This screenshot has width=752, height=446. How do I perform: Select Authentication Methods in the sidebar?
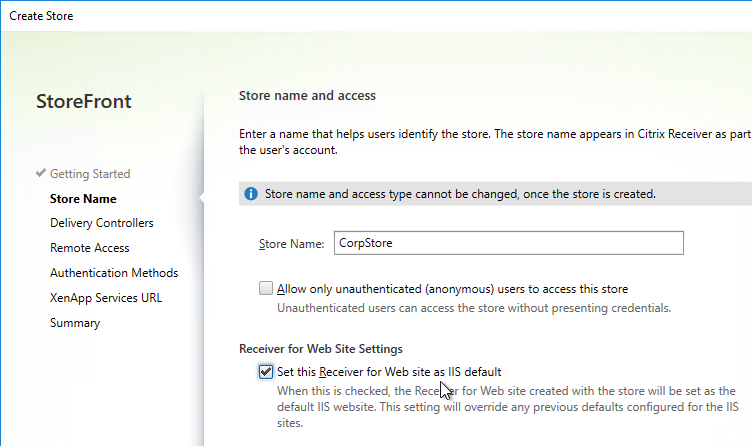point(114,273)
